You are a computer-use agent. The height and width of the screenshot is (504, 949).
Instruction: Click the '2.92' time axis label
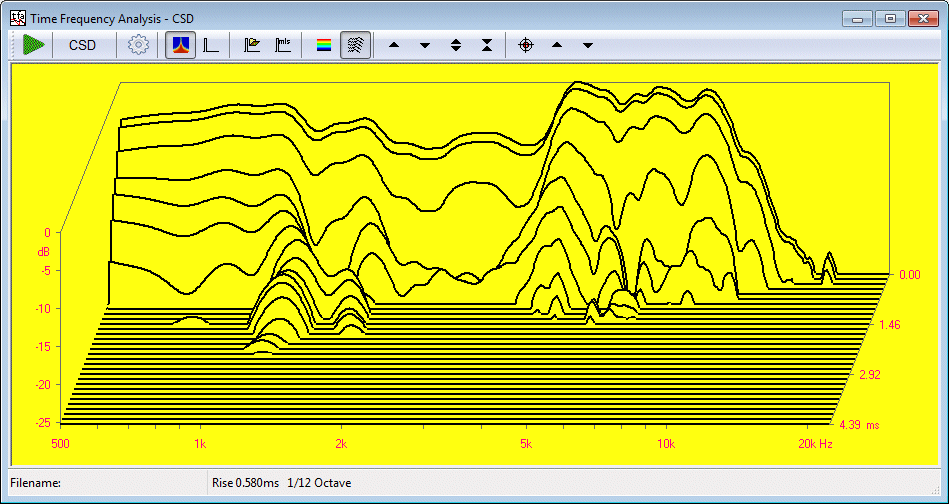[870, 375]
